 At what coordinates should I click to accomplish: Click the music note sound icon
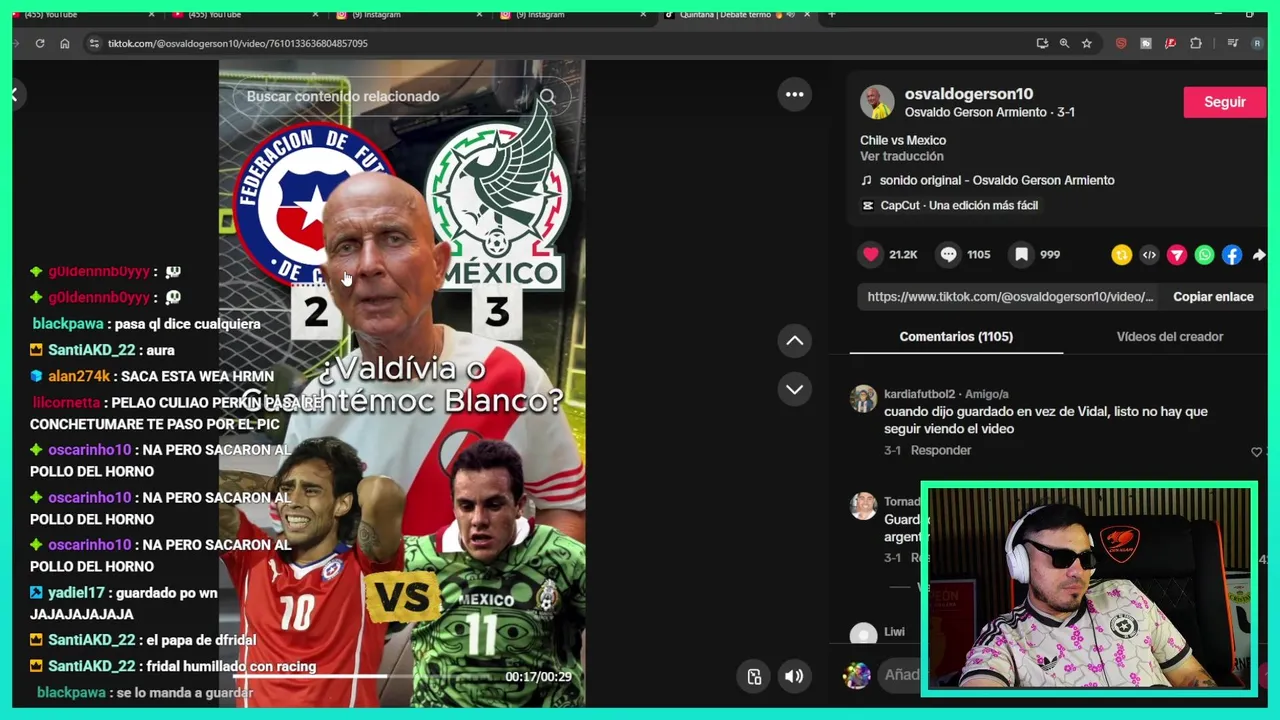point(867,180)
